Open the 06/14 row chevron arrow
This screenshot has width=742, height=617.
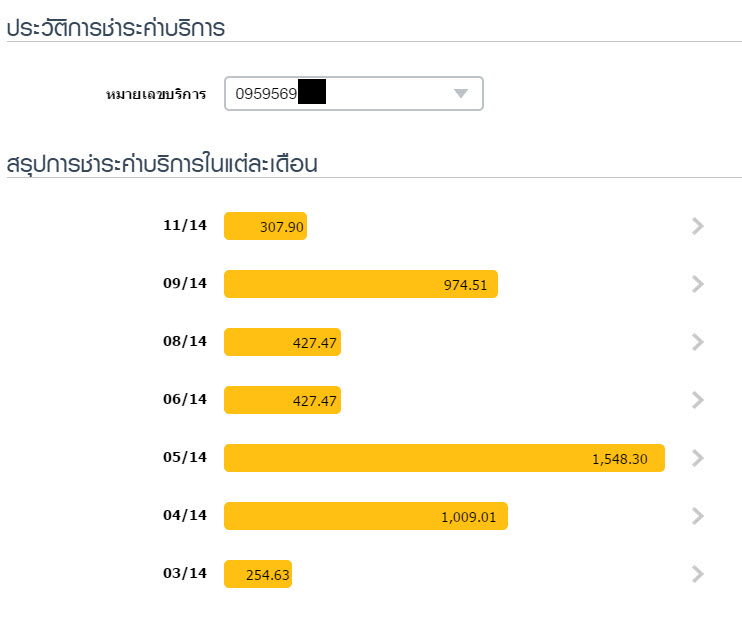(x=698, y=400)
